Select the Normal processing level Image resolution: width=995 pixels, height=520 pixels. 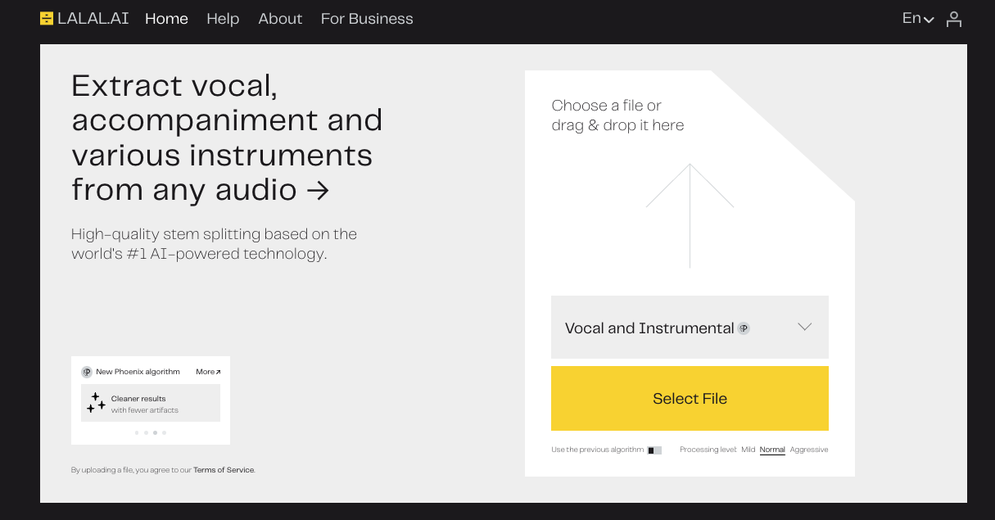pyautogui.click(x=772, y=450)
